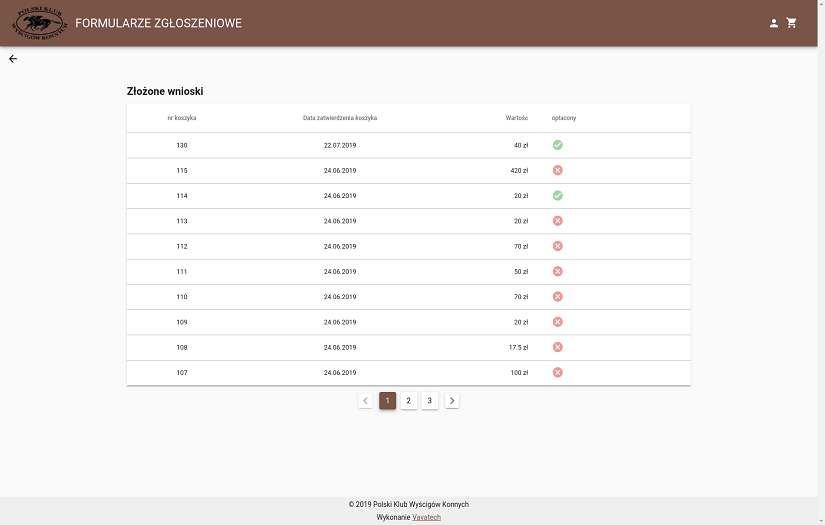Select basket number 114 cell
Image resolution: width=825 pixels, height=525 pixels.
pyautogui.click(x=182, y=196)
